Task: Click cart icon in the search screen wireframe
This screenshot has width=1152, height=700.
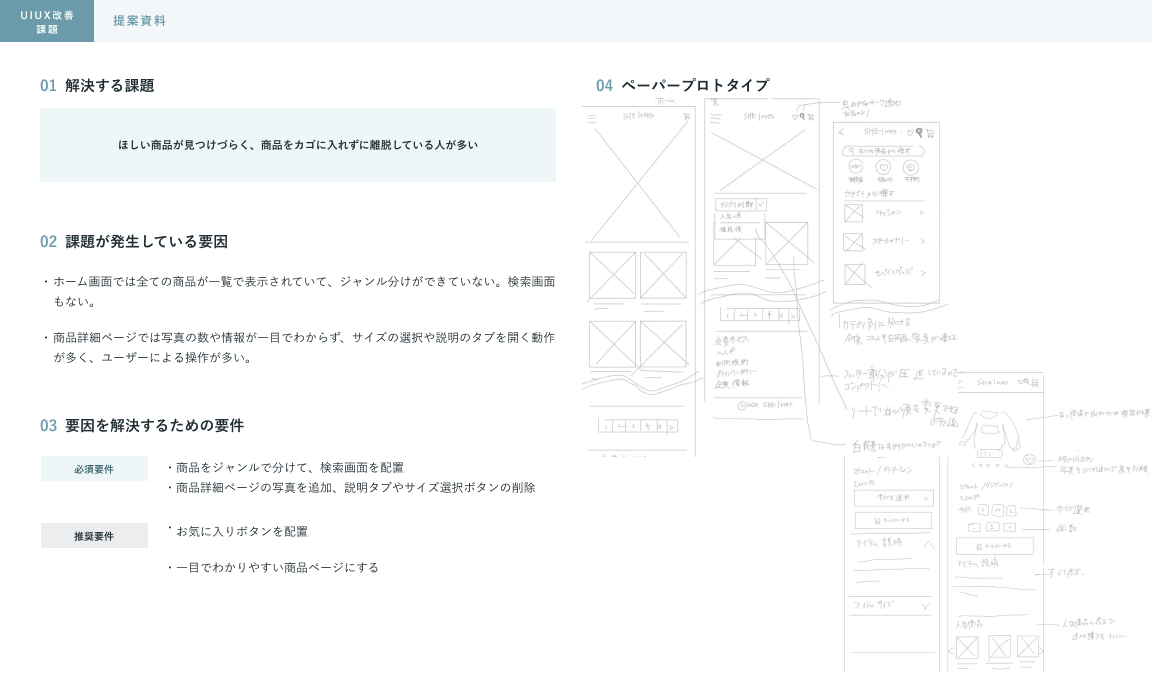Action: point(929,132)
